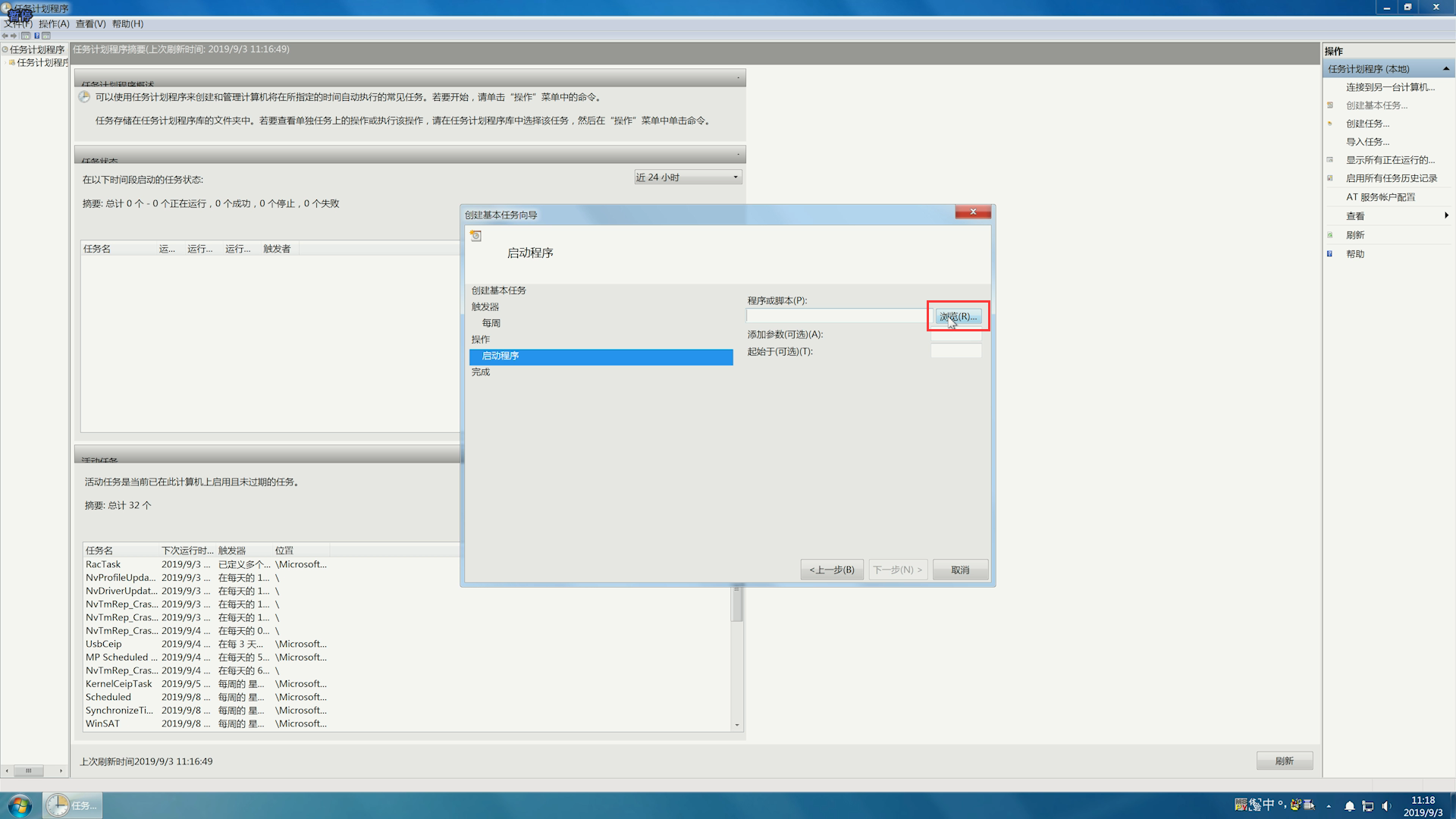Click AT 服务帐户配置 action
1456x819 pixels.
1380,197
